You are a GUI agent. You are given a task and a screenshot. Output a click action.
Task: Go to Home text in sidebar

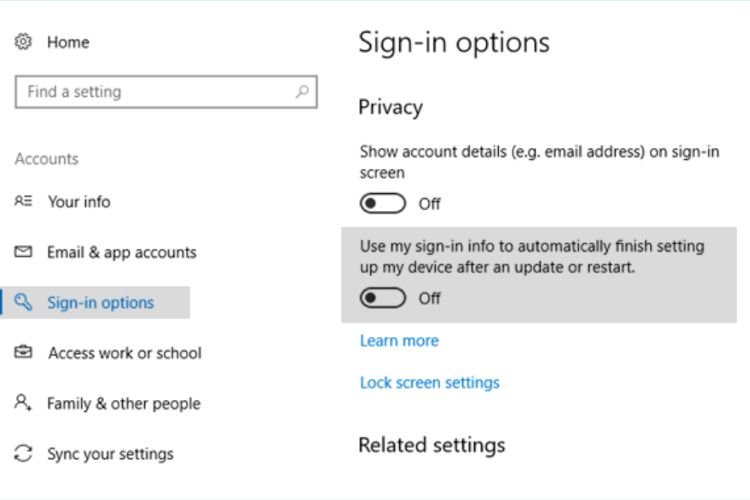coord(68,42)
